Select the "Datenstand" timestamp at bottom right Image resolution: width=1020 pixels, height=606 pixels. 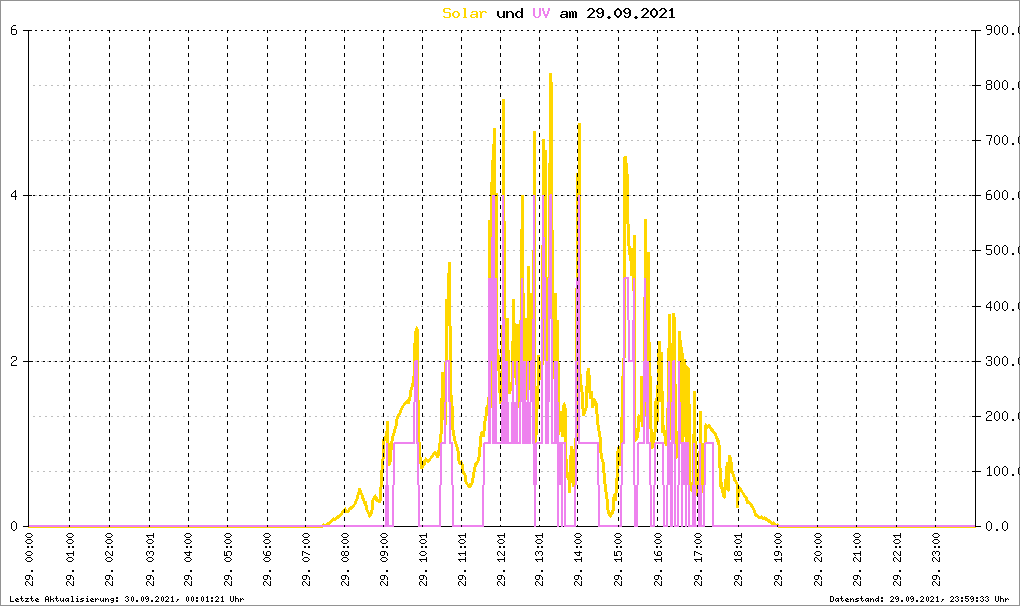click(x=919, y=599)
